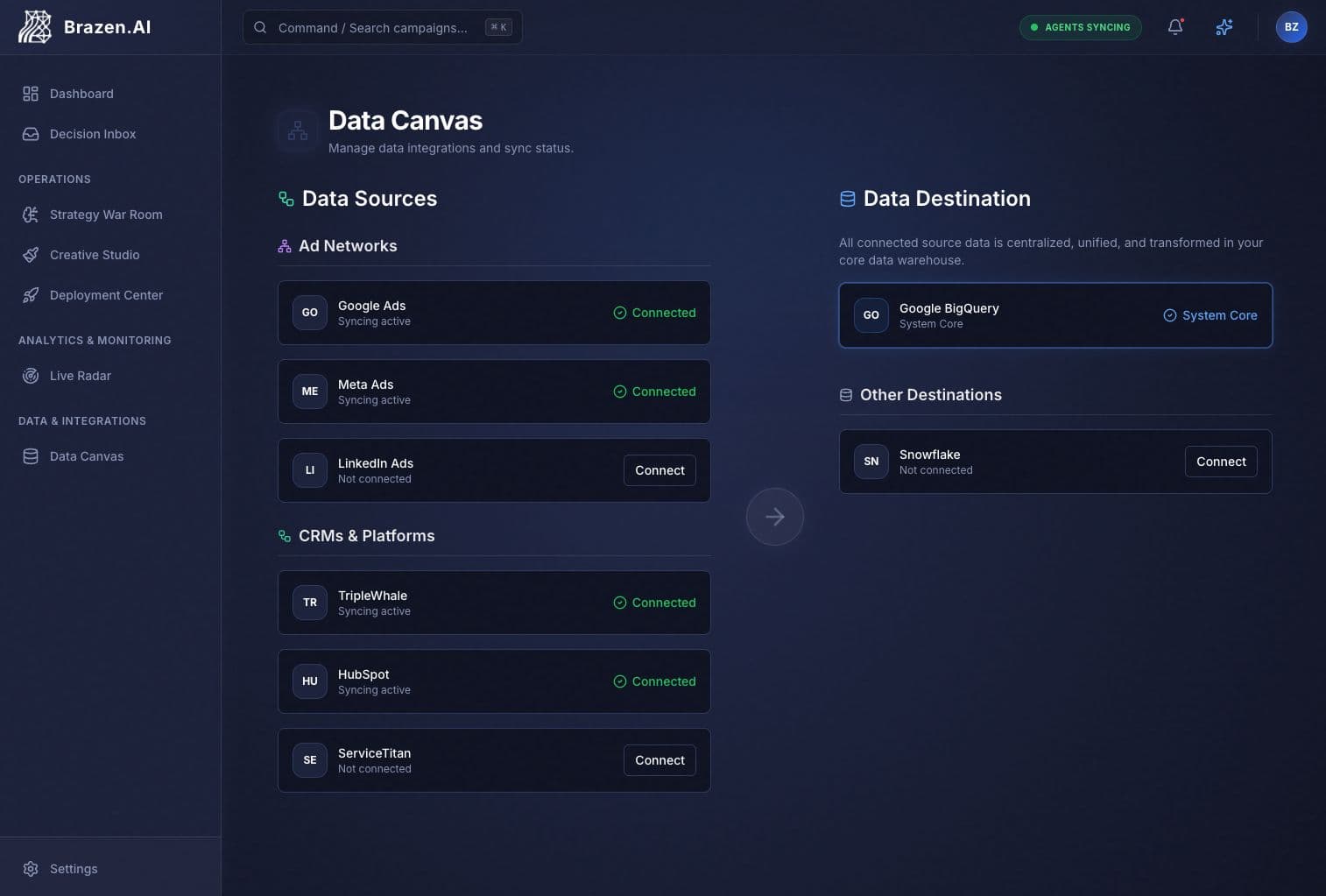Click the search magnifier icon
This screenshot has width=1326, height=896.
260,27
